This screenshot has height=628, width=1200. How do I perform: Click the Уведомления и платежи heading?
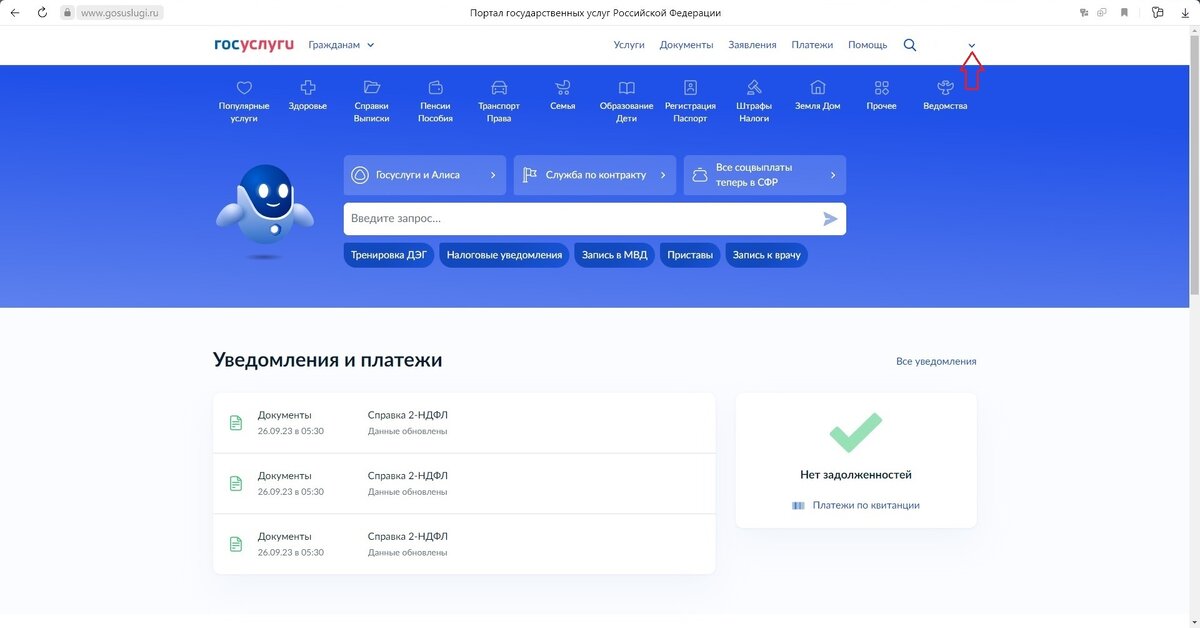328,360
